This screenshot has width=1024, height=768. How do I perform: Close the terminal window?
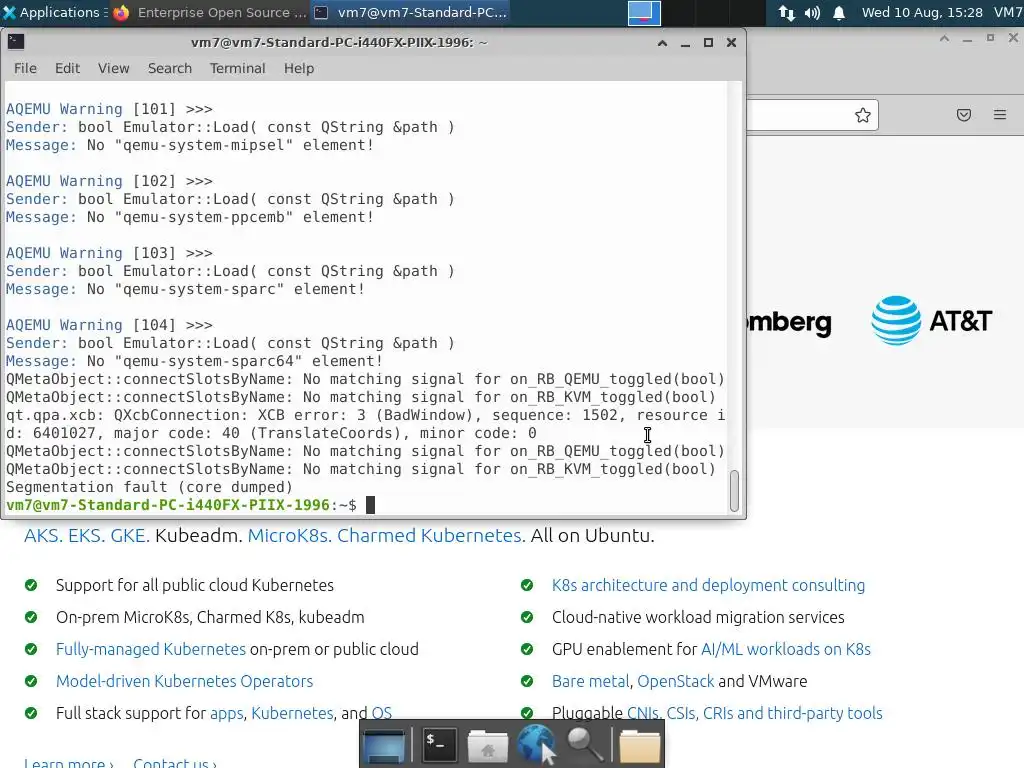[x=731, y=42]
